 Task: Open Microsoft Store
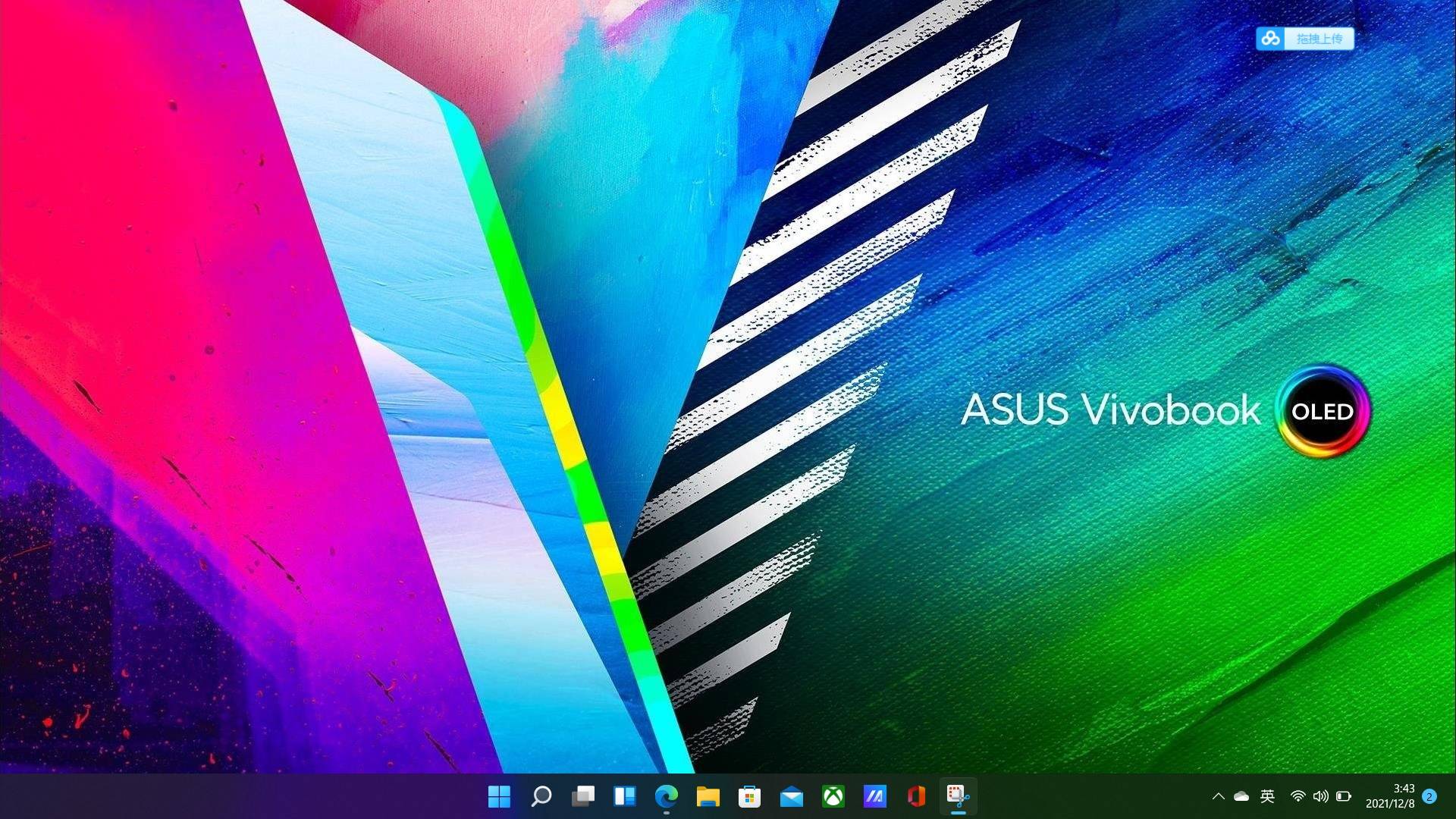click(x=749, y=796)
